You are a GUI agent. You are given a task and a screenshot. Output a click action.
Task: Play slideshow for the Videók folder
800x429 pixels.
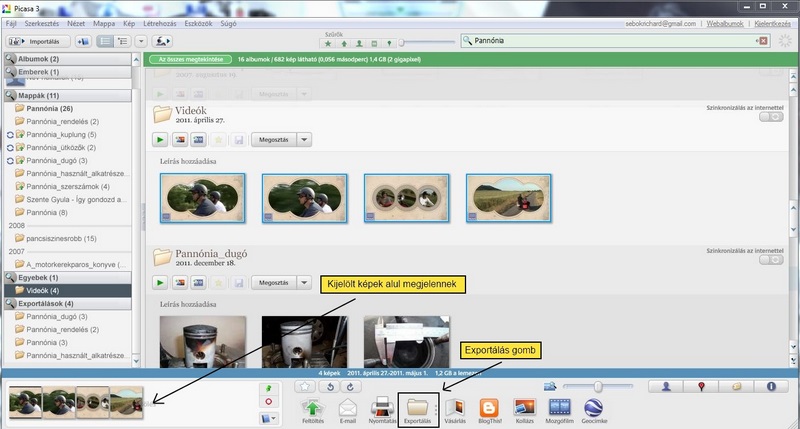point(160,140)
